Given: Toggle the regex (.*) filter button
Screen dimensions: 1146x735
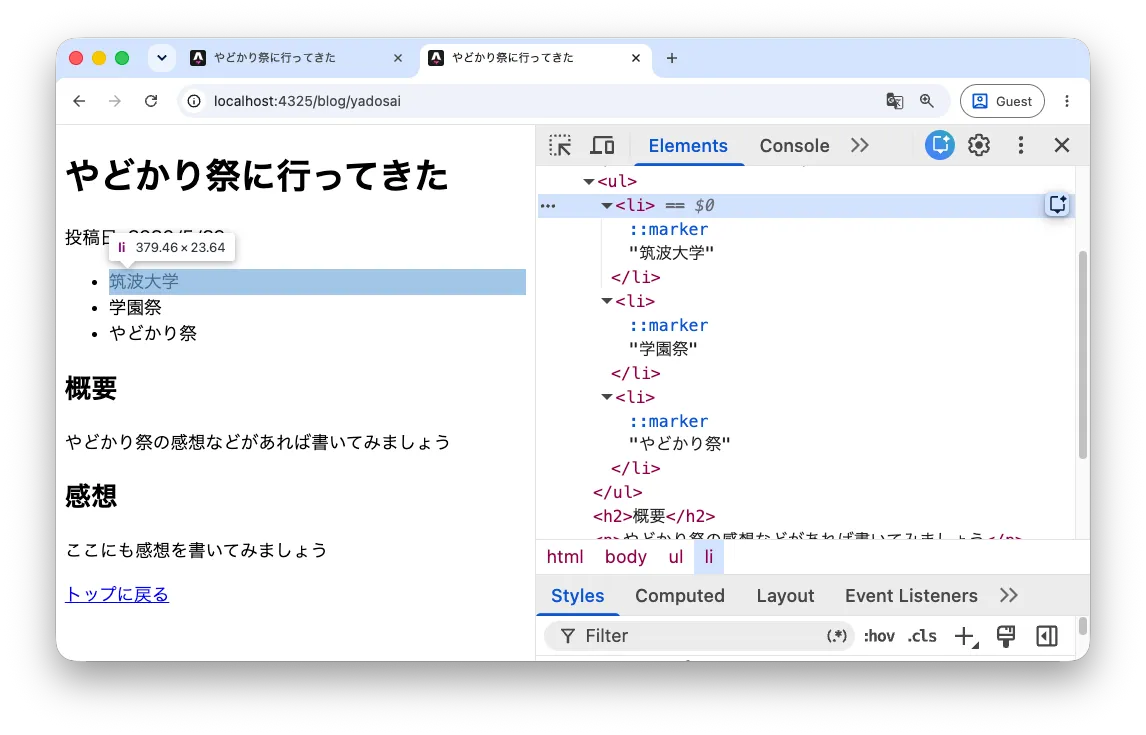Looking at the screenshot, I should [837, 636].
